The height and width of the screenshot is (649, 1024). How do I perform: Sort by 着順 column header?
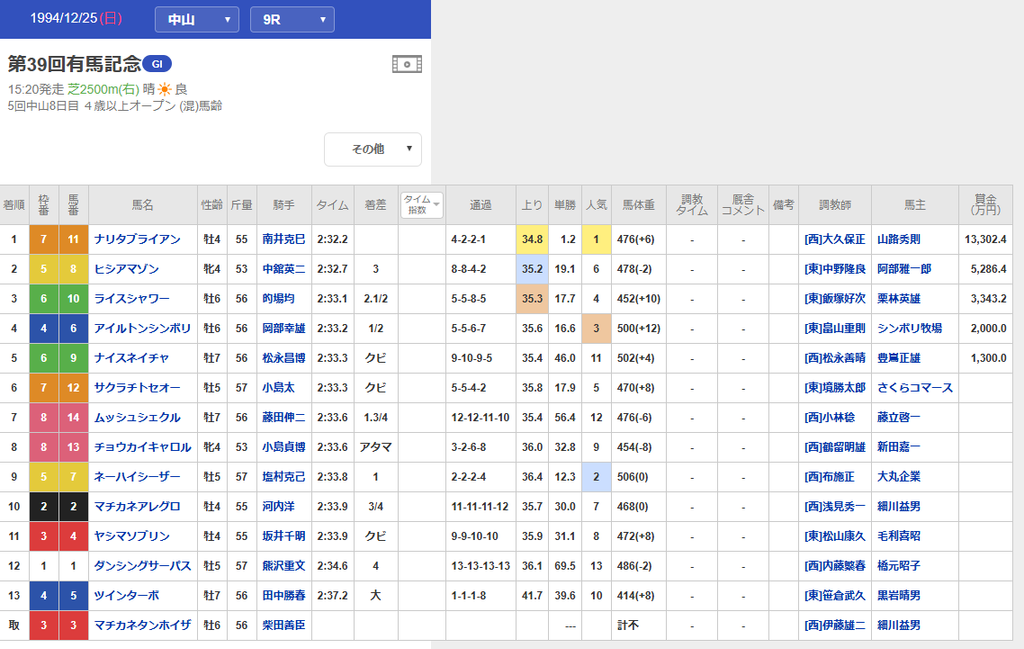pyautogui.click(x=14, y=205)
